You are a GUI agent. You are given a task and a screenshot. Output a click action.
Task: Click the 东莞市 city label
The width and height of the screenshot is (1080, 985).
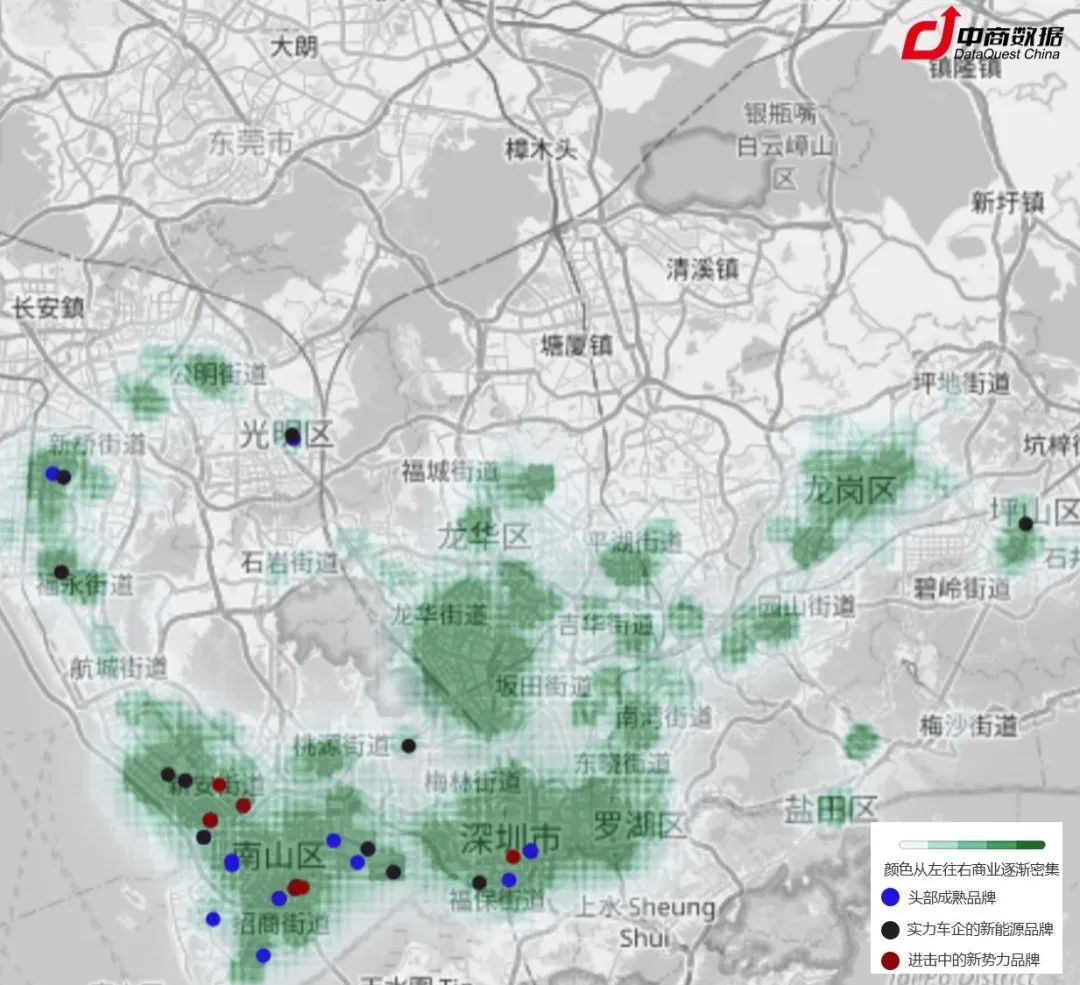click(x=251, y=143)
